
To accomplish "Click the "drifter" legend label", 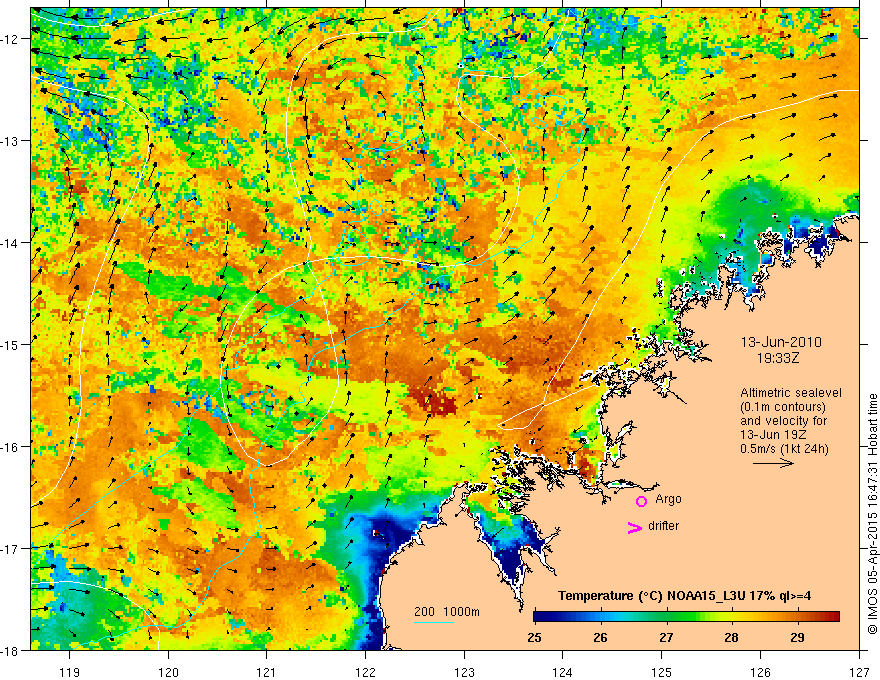I will pyautogui.click(x=663, y=526).
